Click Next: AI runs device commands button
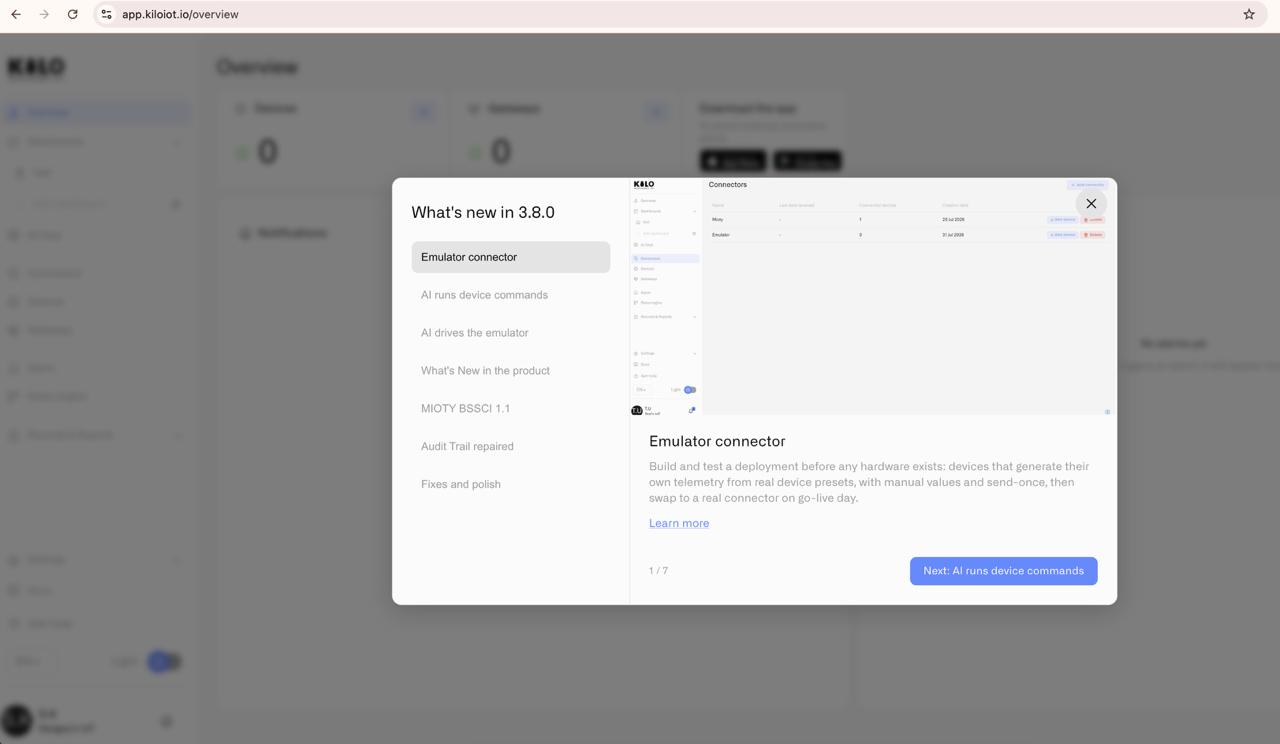Image resolution: width=1280 pixels, height=744 pixels. click(1003, 571)
